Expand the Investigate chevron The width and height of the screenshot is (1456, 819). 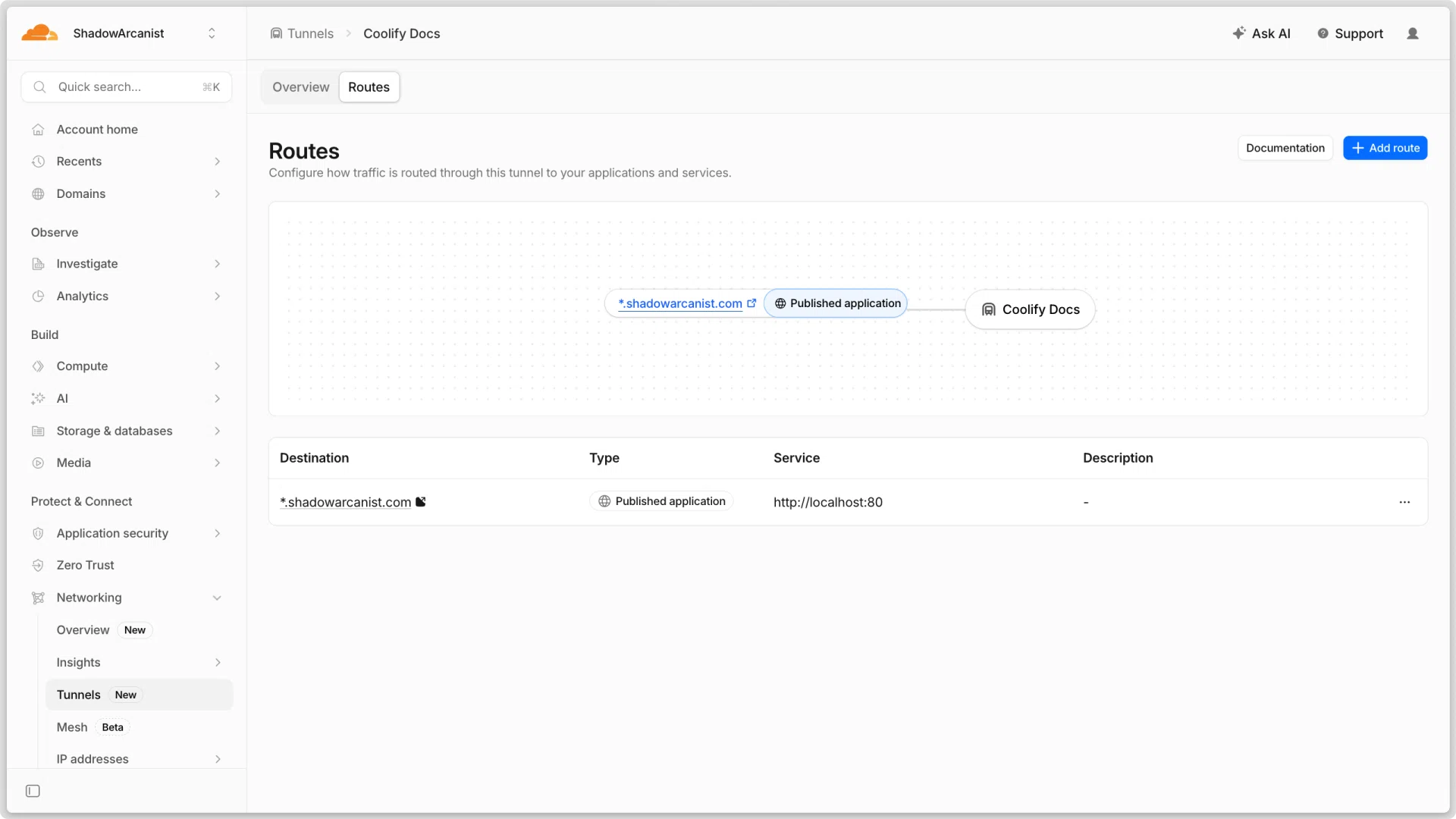pyautogui.click(x=218, y=264)
